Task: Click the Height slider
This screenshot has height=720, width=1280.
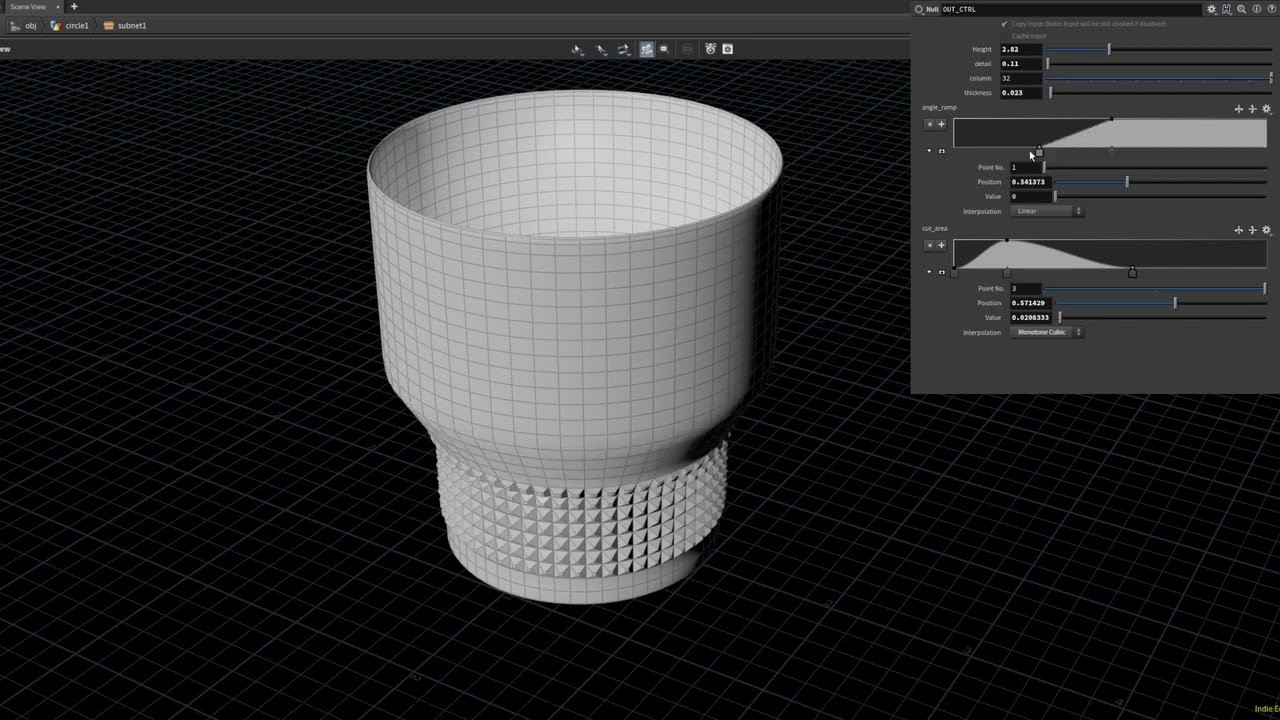Action: click(1158, 49)
